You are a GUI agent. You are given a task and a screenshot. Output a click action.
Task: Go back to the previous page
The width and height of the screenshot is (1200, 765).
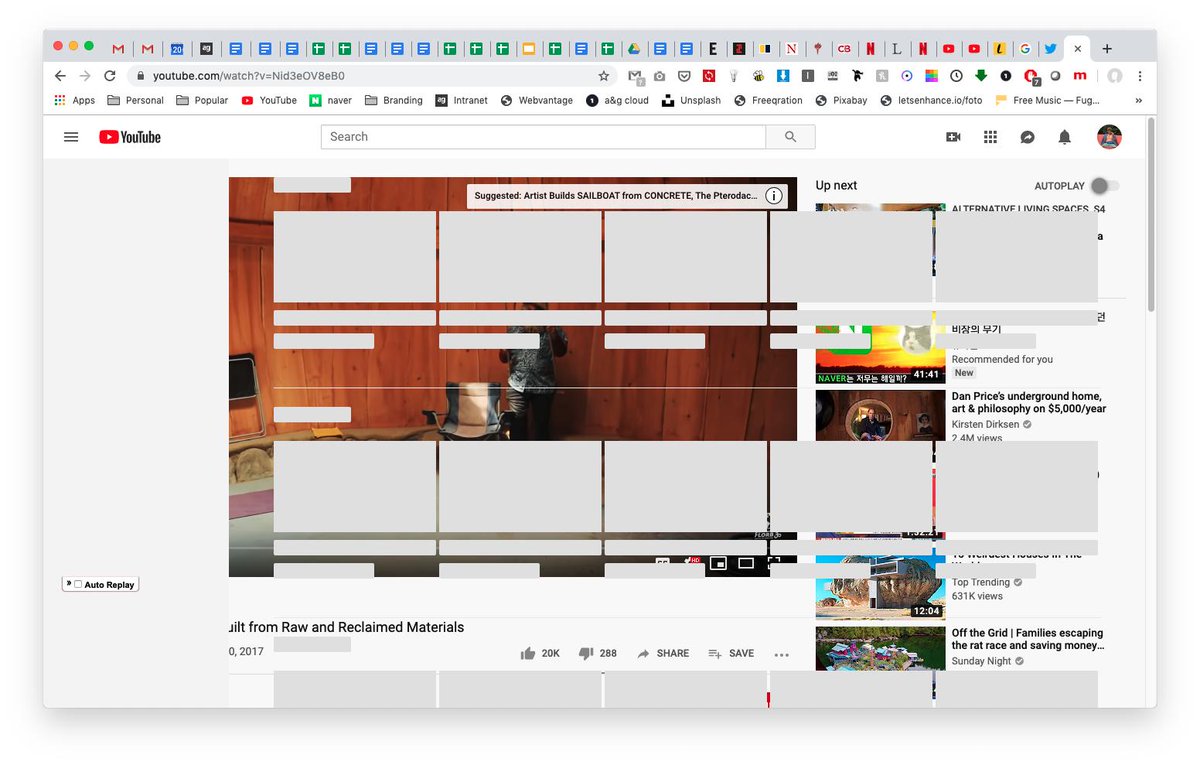point(60,76)
